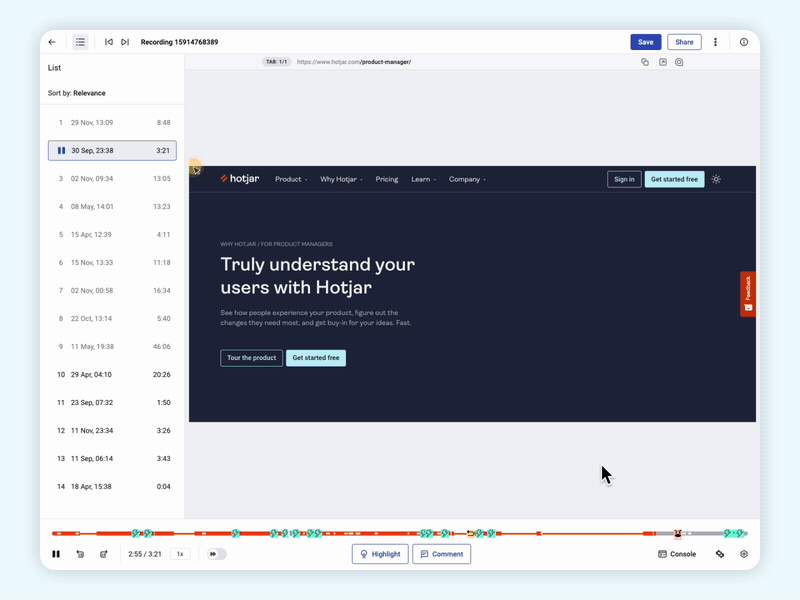Image resolution: width=800 pixels, height=600 pixels.
Task: Click the TAB: 1/1 indicator
Action: coord(276,62)
